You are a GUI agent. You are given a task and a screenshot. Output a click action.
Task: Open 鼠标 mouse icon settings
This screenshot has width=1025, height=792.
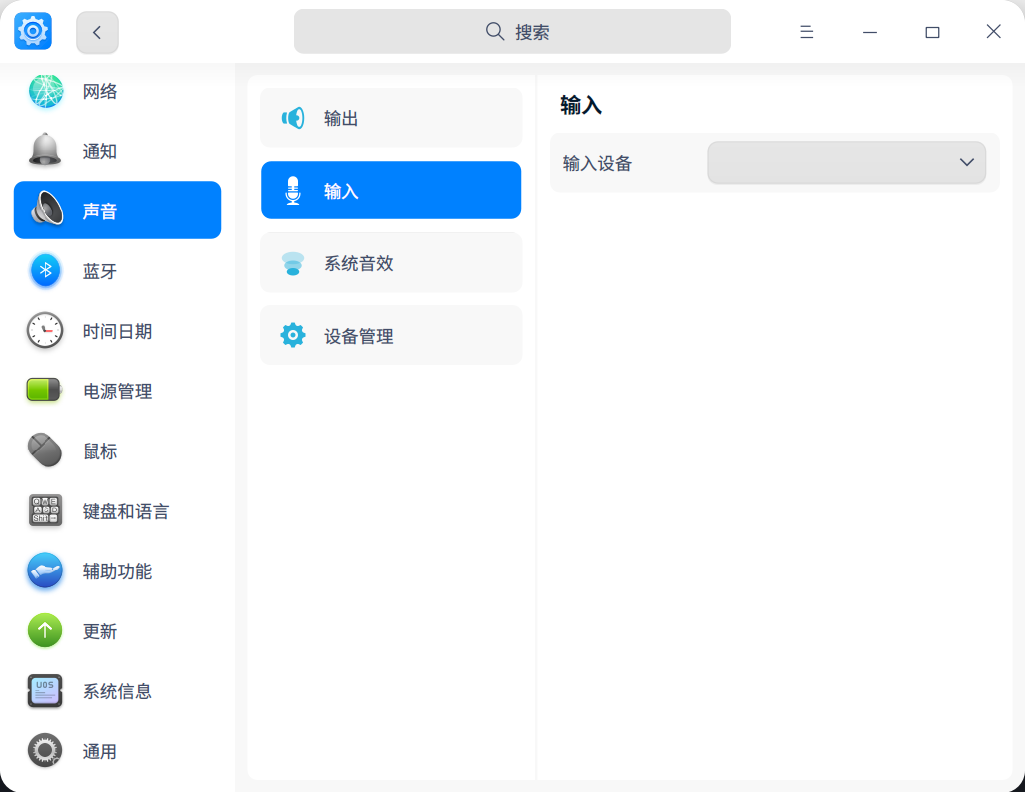click(45, 450)
